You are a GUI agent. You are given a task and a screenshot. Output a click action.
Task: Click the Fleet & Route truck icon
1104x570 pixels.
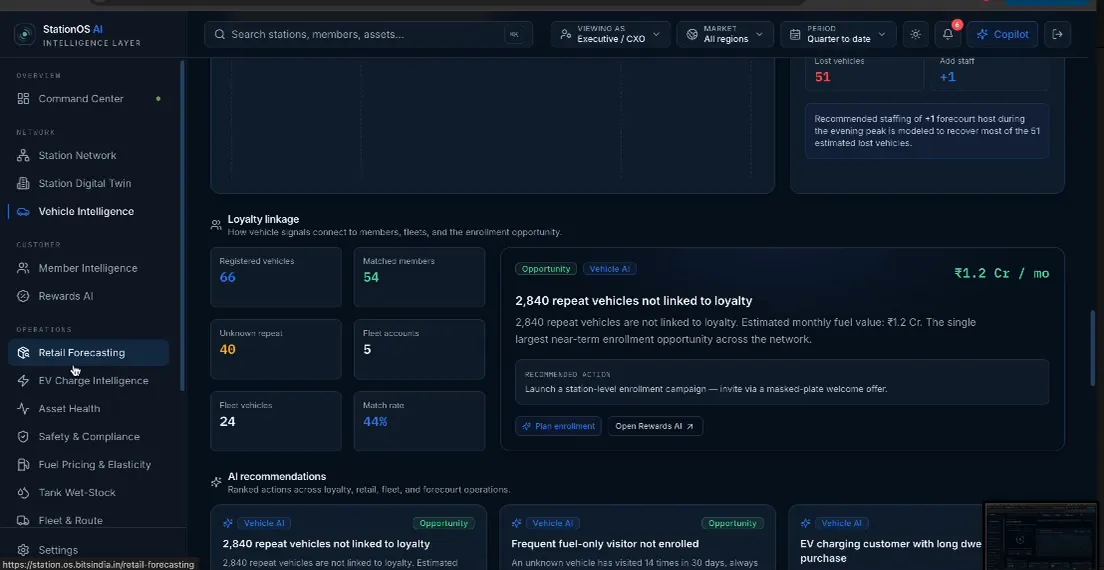(23, 521)
